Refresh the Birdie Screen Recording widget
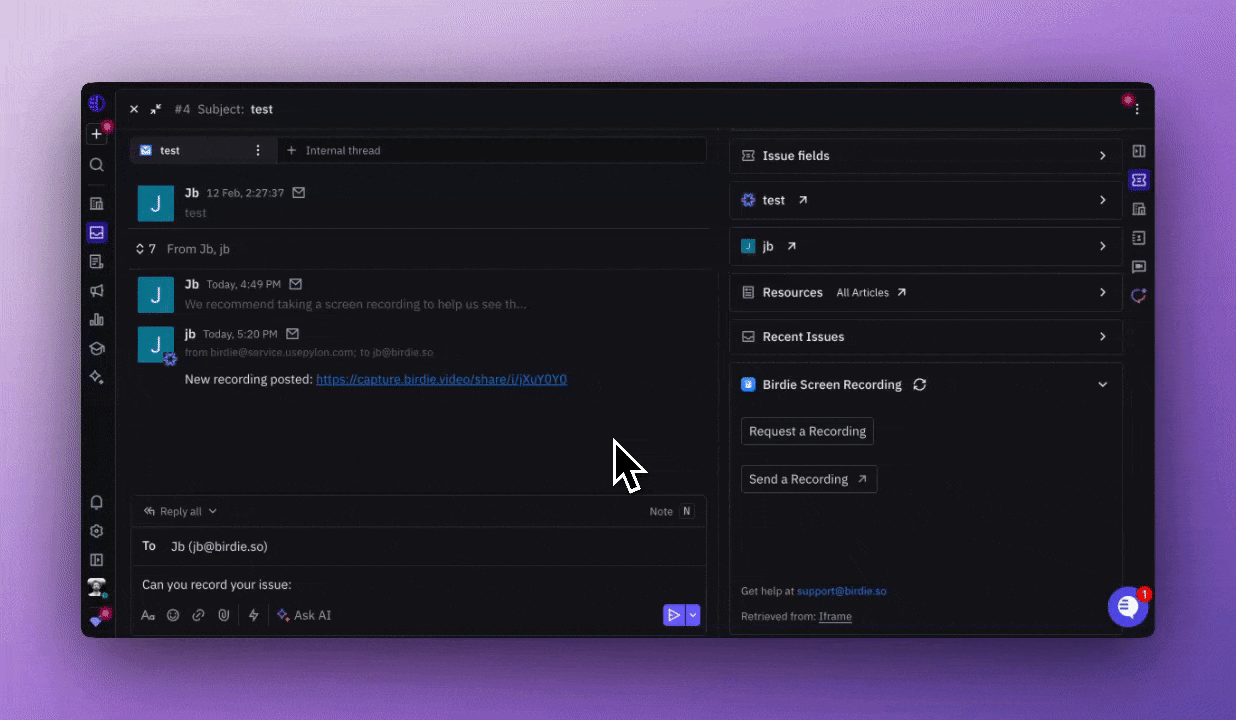This screenshot has width=1236, height=720. pos(920,385)
